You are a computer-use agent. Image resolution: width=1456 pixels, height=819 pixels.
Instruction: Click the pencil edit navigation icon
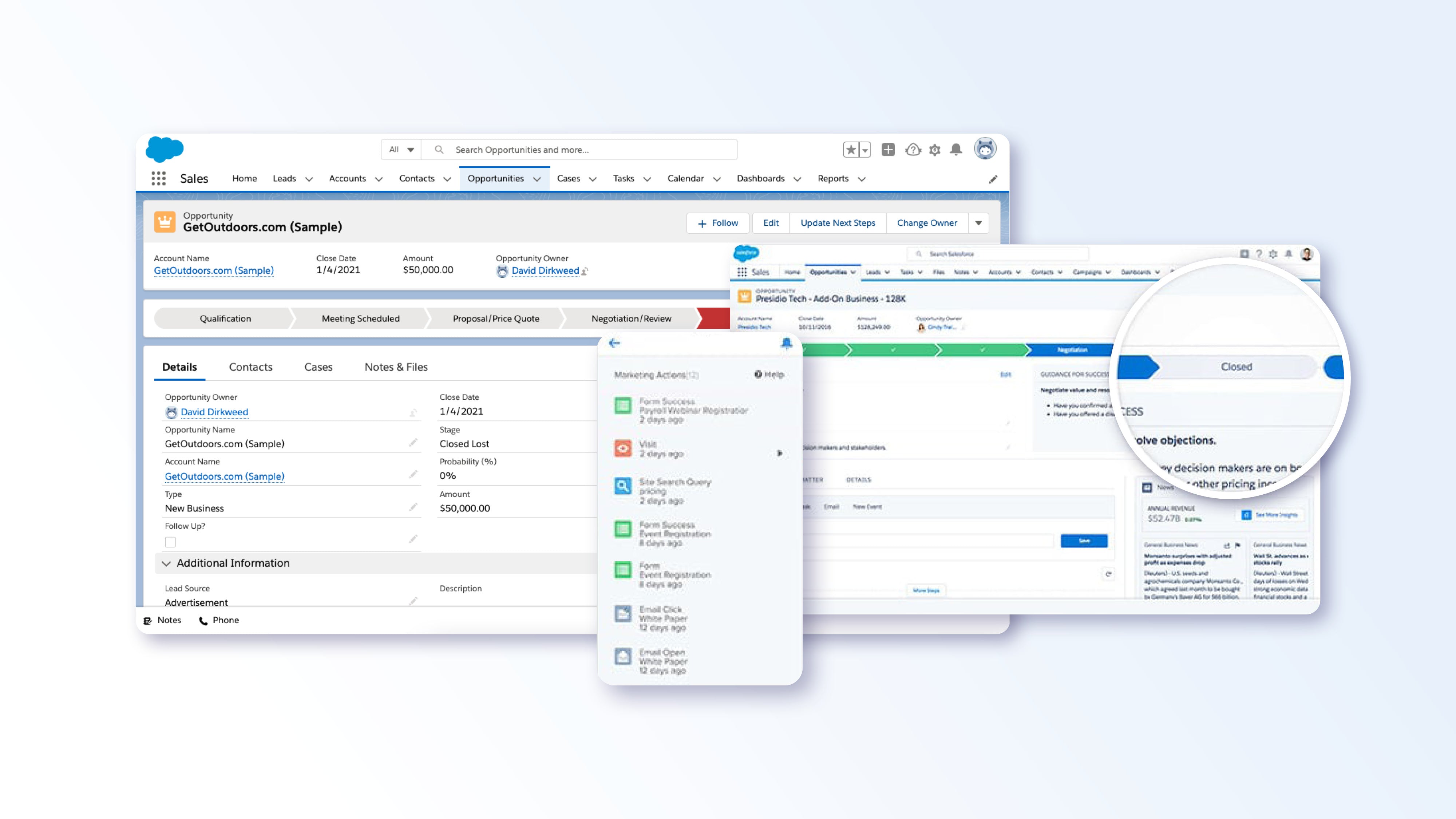click(x=993, y=179)
